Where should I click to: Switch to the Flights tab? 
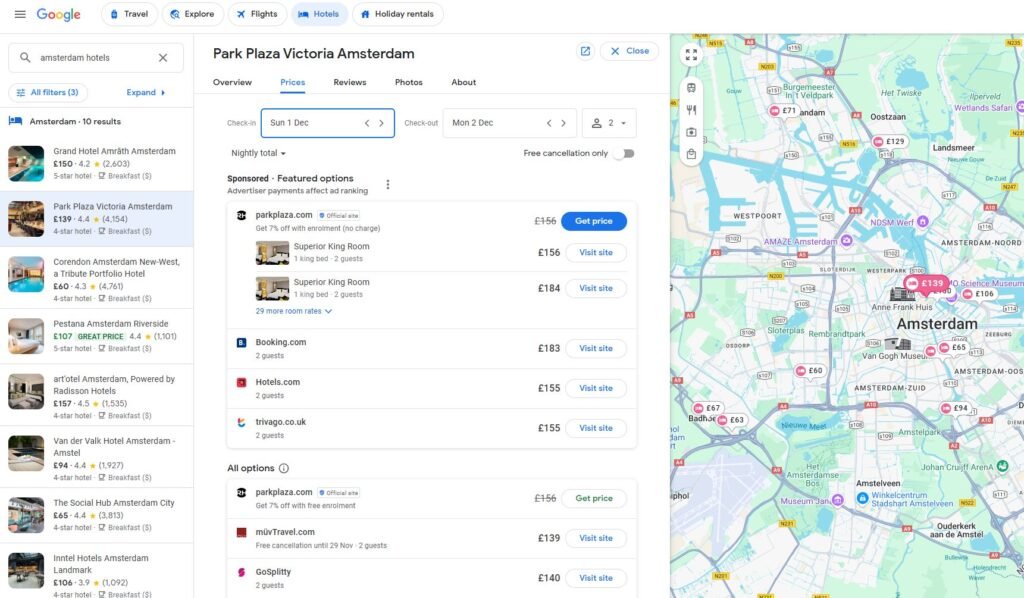[x=257, y=14]
